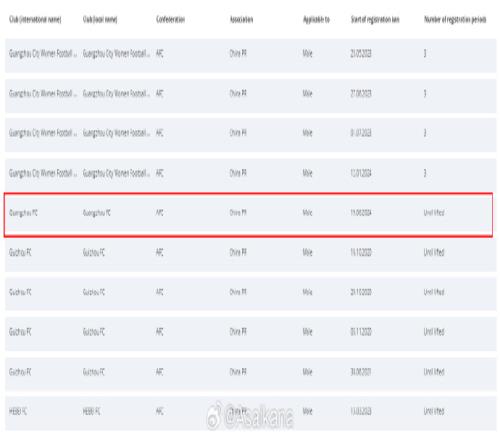500x440 pixels.
Task: Sort table by Confederation header
Action: point(170,20)
